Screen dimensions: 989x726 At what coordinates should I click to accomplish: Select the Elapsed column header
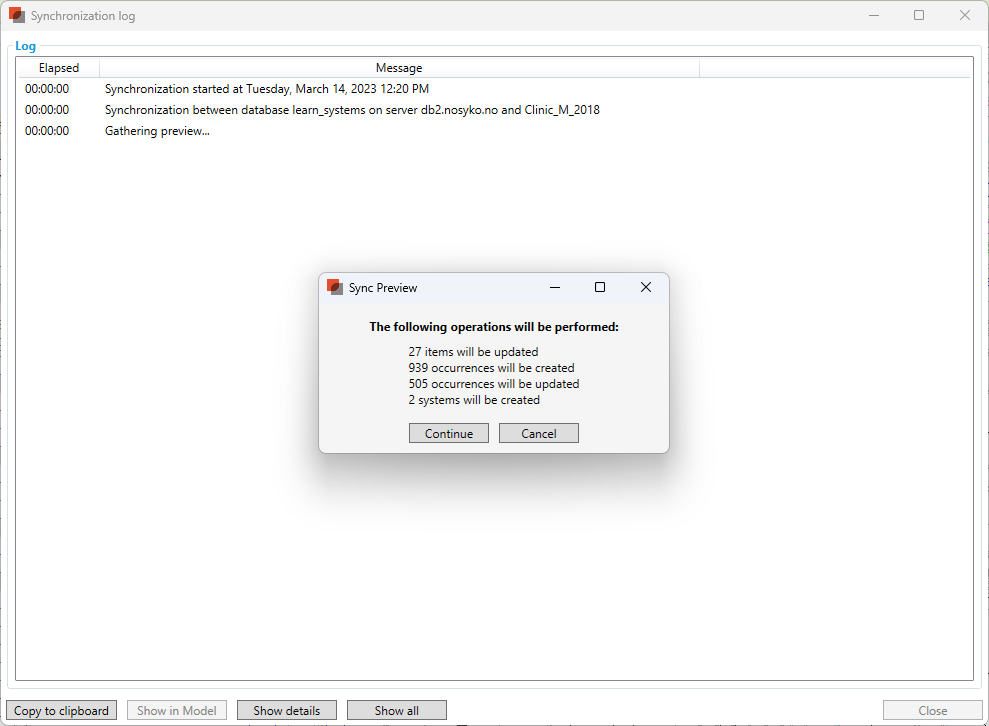[x=59, y=67]
